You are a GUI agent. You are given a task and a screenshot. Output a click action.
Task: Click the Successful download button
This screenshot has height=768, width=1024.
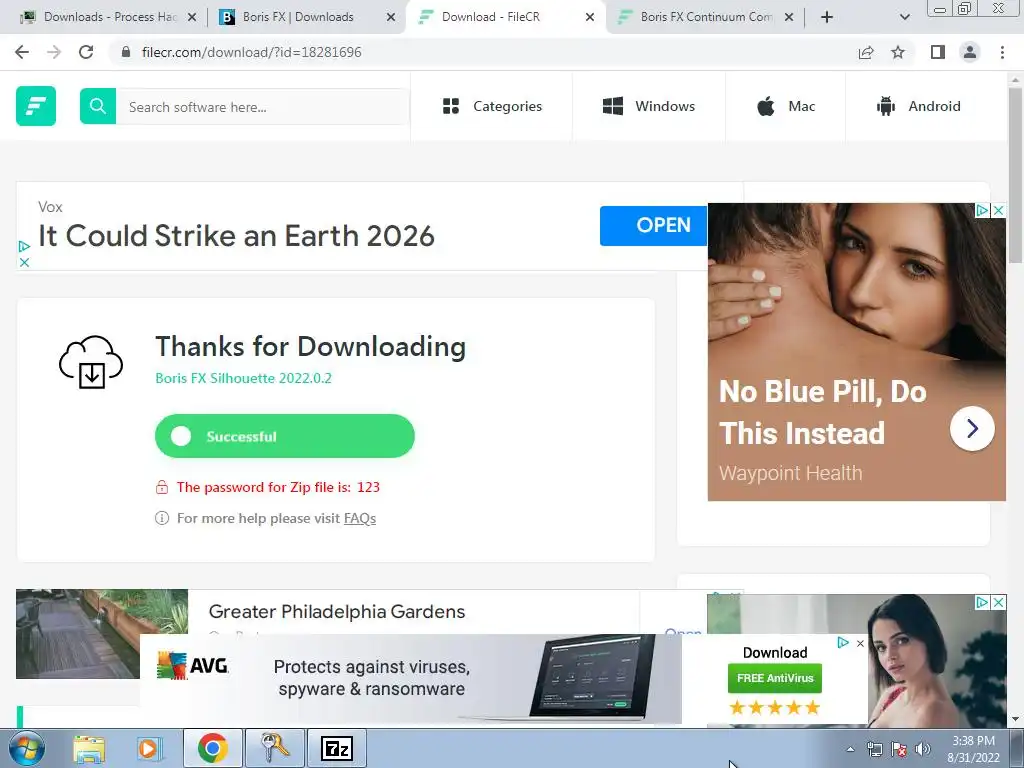pos(285,436)
